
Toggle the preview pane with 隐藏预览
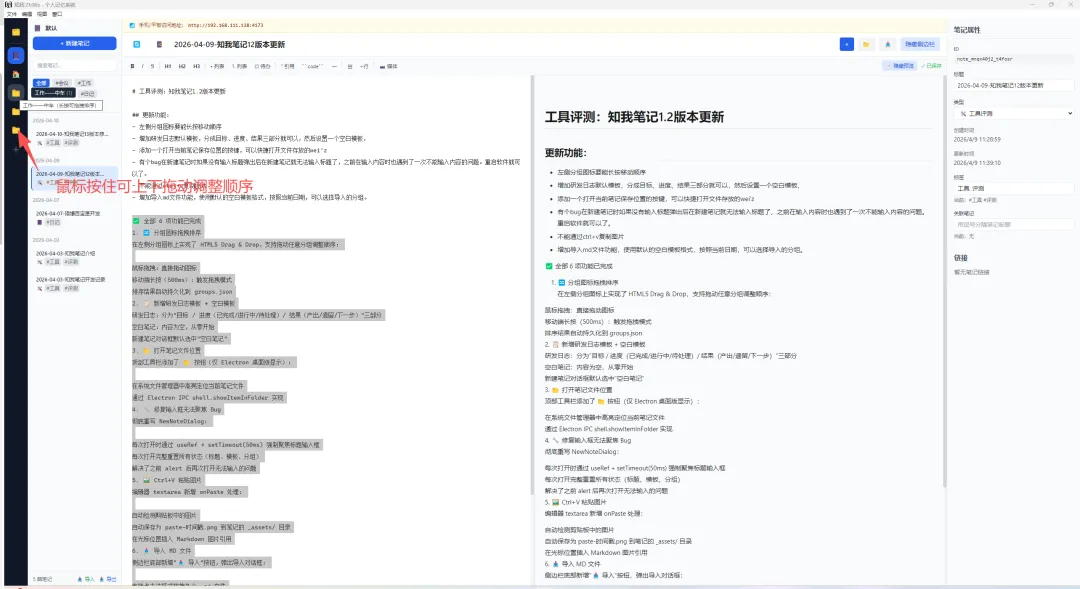click(900, 65)
